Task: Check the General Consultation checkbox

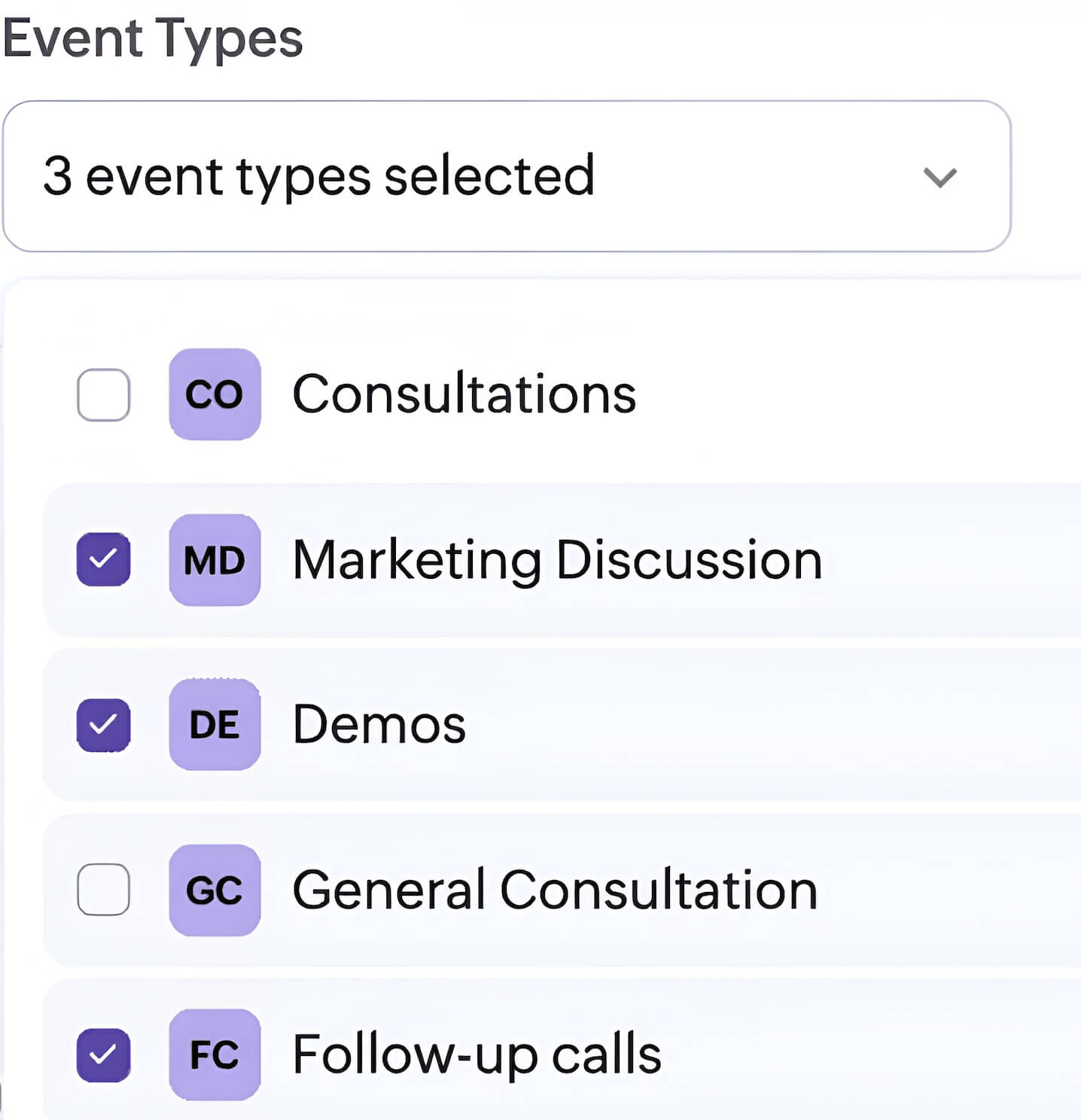Action: pos(103,890)
